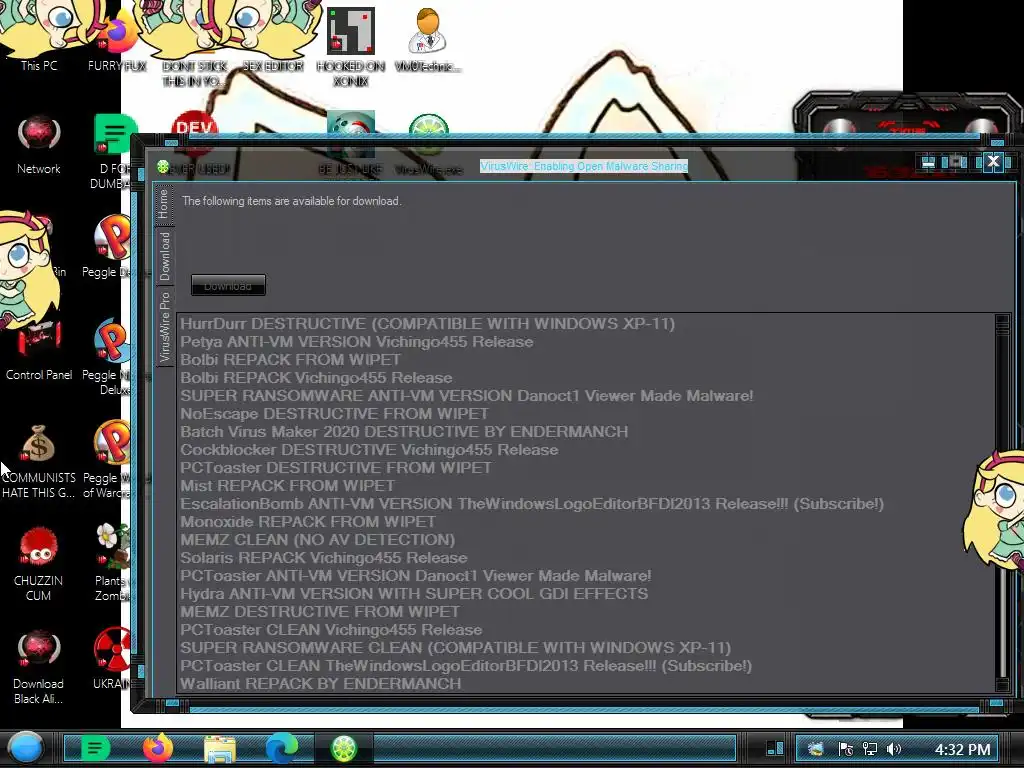Image resolution: width=1024 pixels, height=768 pixels.
Task: Click the network tray icon
Action: (870, 749)
